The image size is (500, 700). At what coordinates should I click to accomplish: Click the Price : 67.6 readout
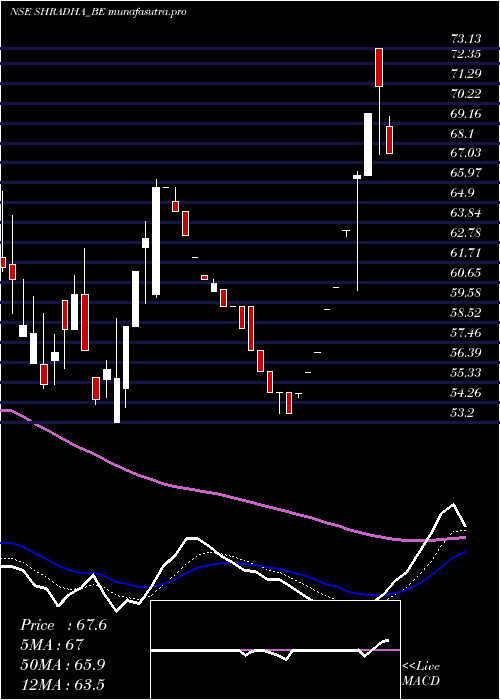tap(63, 625)
